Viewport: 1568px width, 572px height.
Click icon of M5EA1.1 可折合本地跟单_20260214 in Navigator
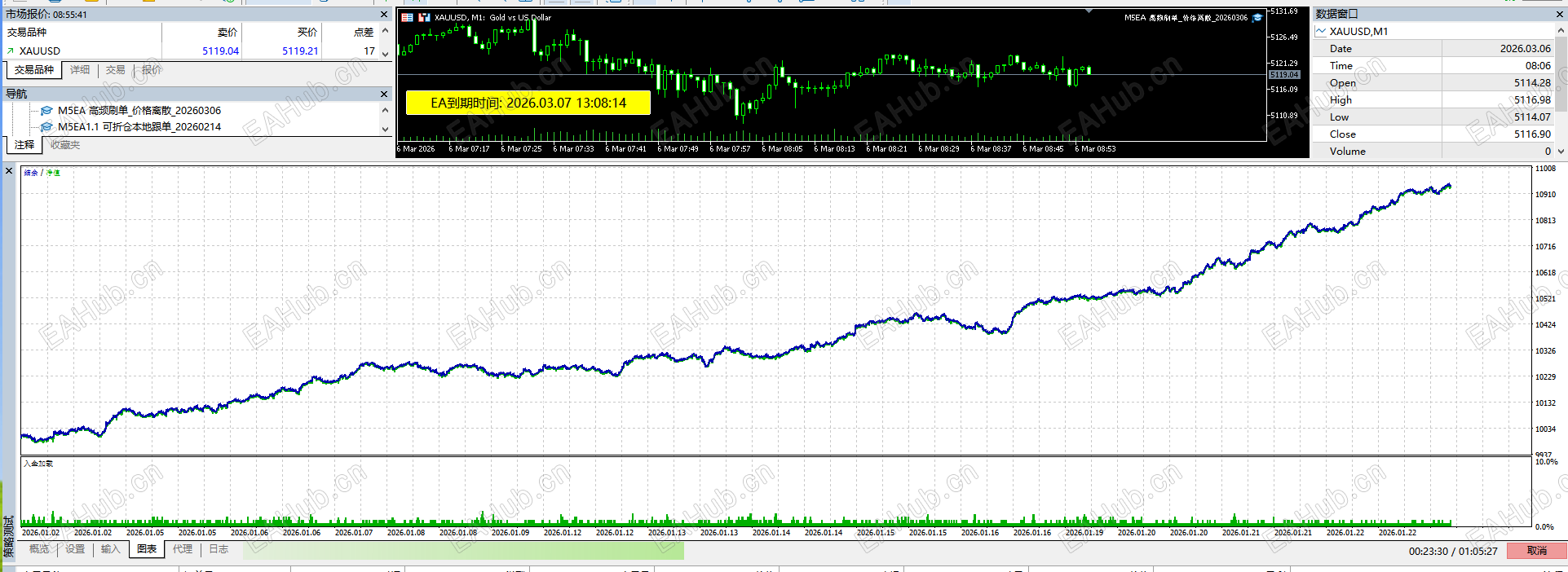pos(46,126)
